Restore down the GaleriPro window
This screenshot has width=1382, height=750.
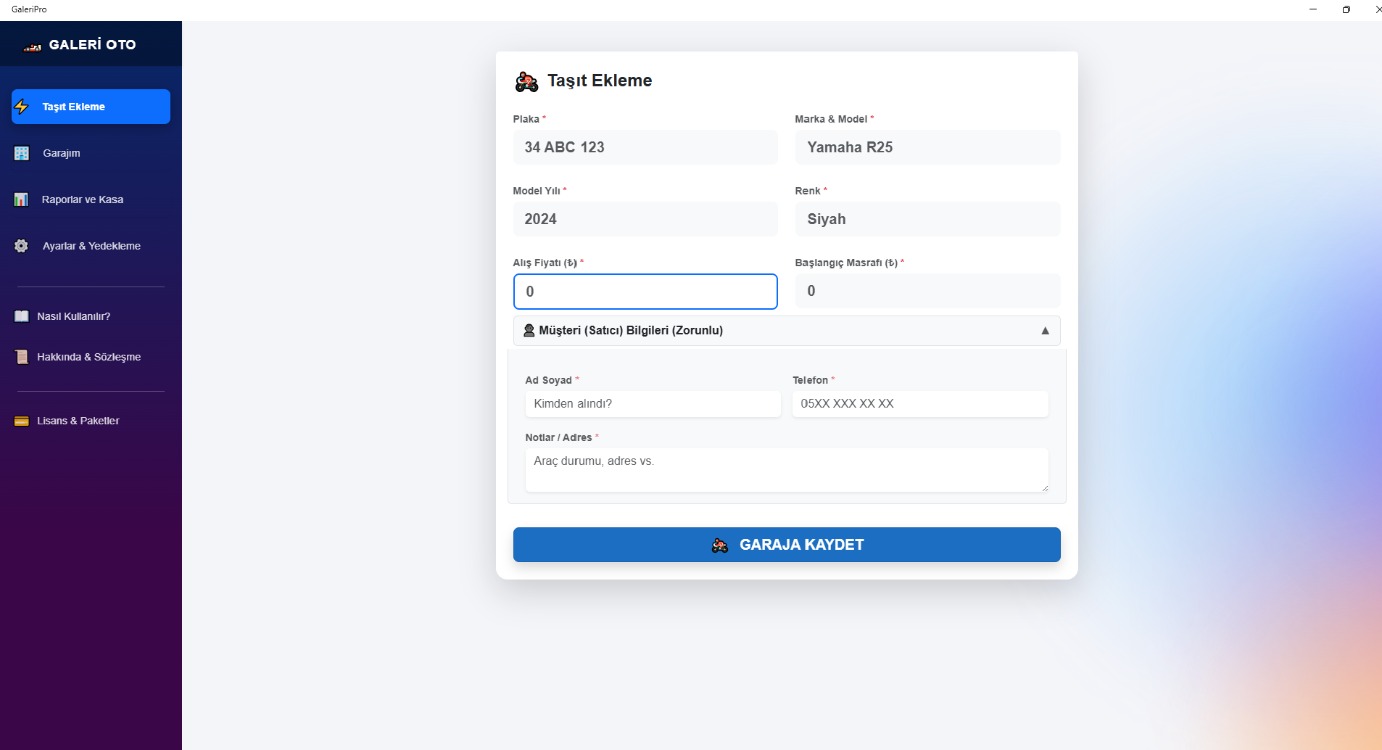[1346, 9]
